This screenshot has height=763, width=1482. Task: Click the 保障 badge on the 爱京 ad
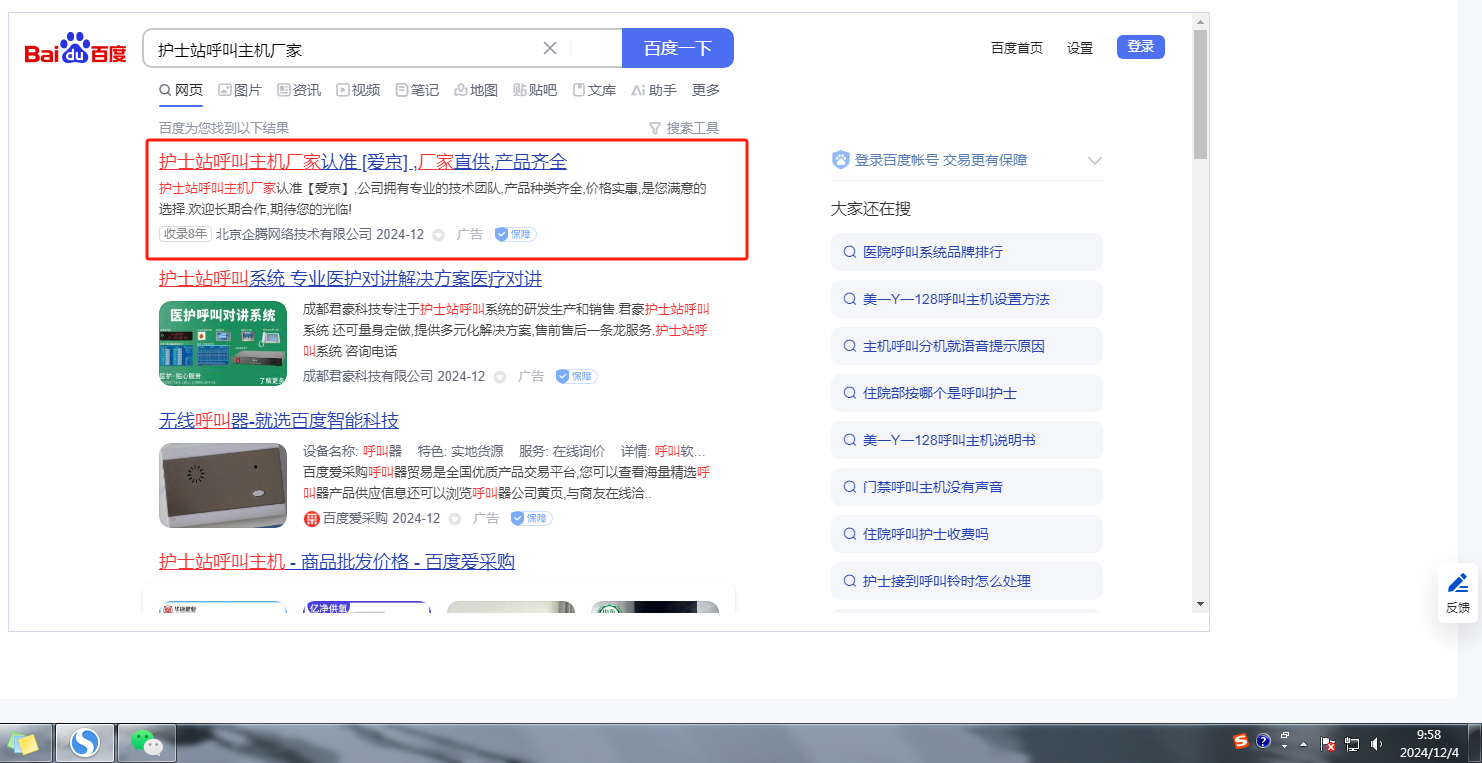coord(516,234)
